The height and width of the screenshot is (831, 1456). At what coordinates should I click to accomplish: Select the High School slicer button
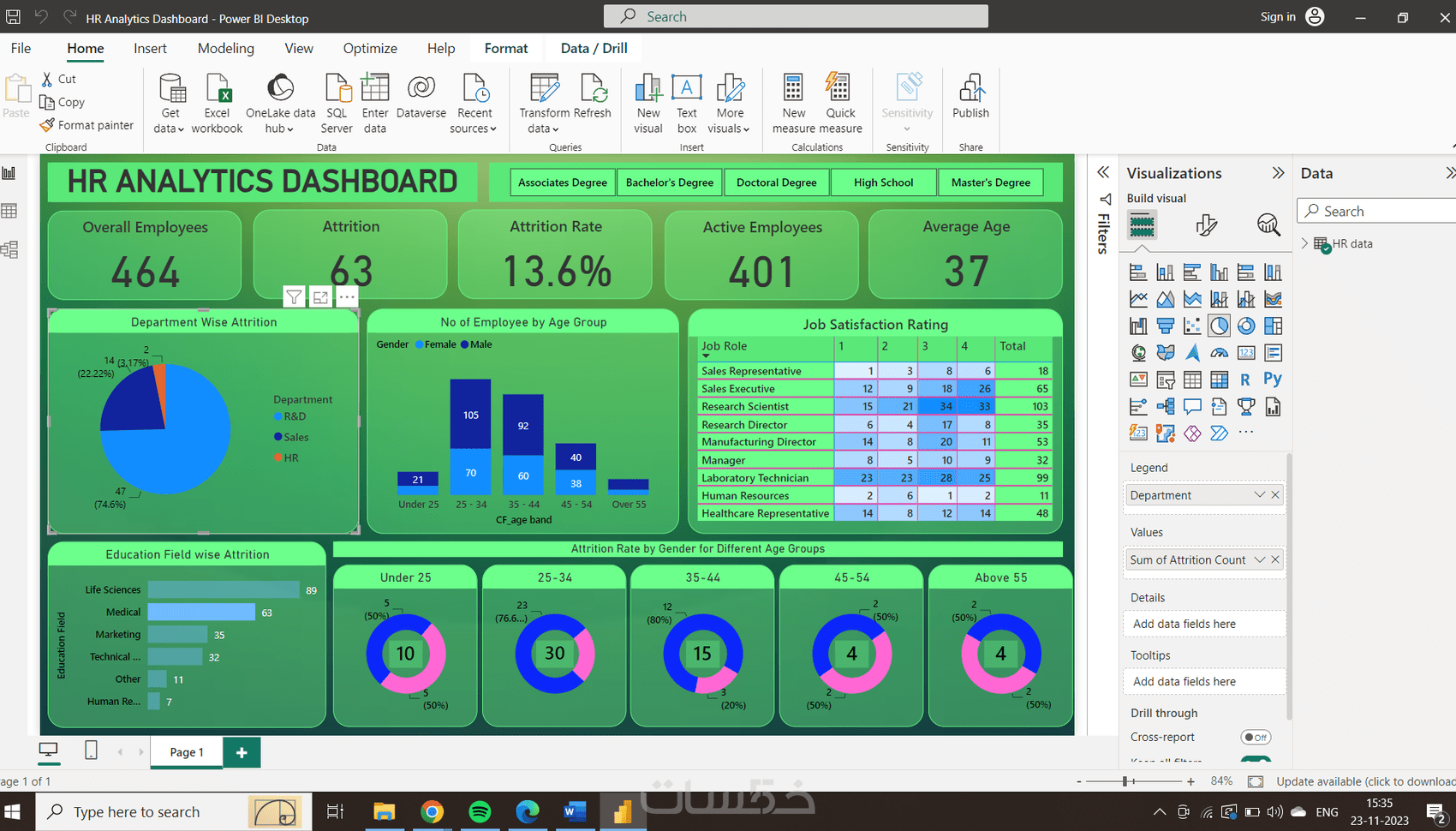pos(884,182)
